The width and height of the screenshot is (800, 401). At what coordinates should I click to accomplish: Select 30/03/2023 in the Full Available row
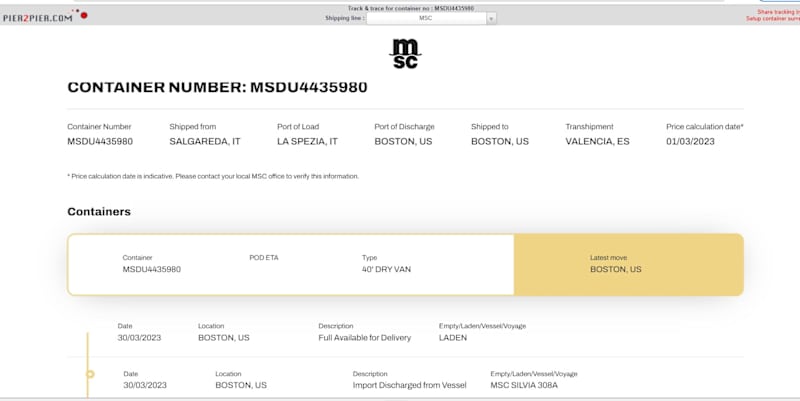coord(139,338)
